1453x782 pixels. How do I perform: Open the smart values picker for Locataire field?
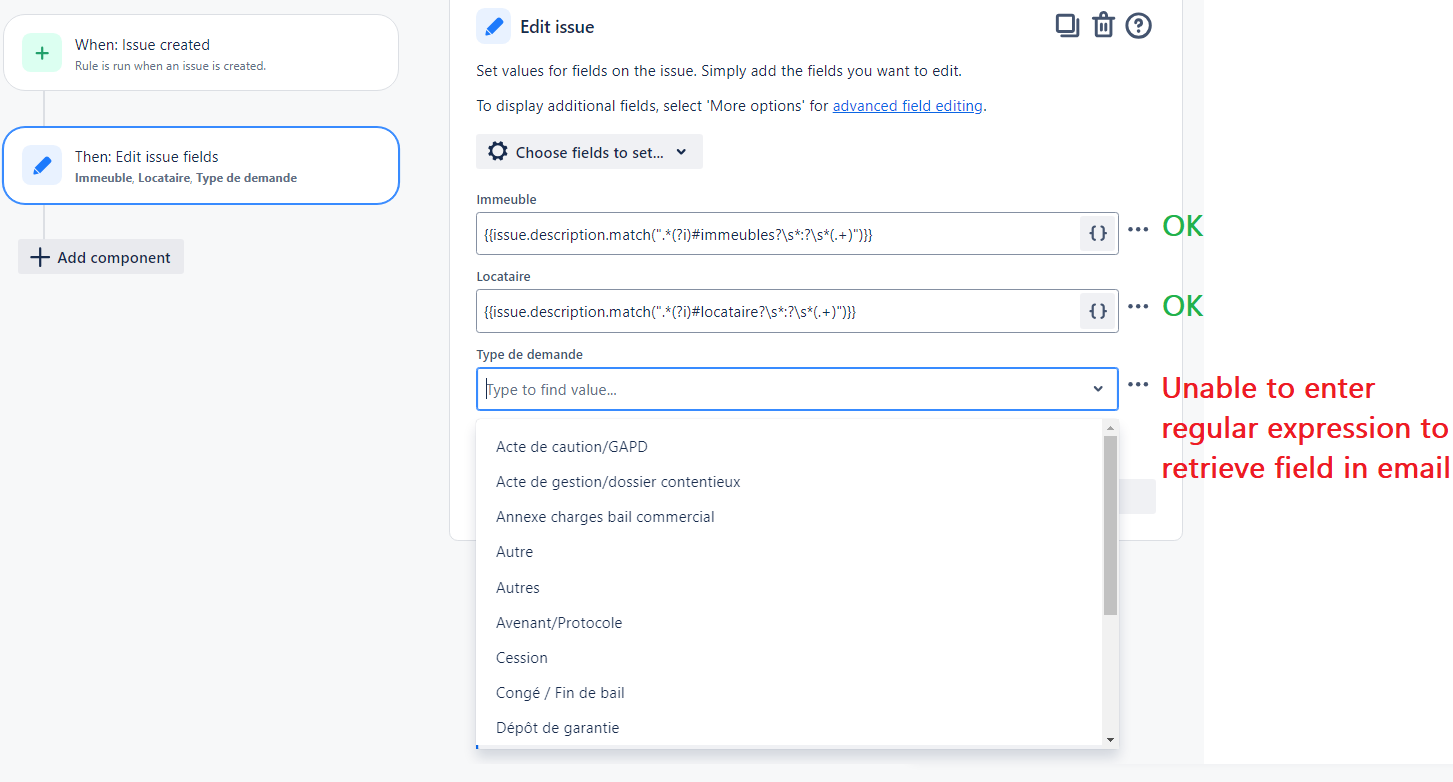[x=1097, y=311]
